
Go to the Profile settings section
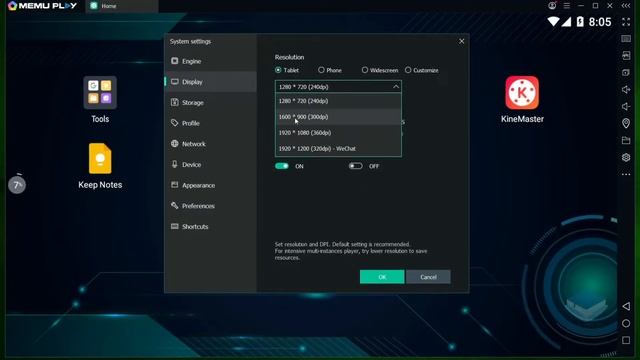(211, 123)
